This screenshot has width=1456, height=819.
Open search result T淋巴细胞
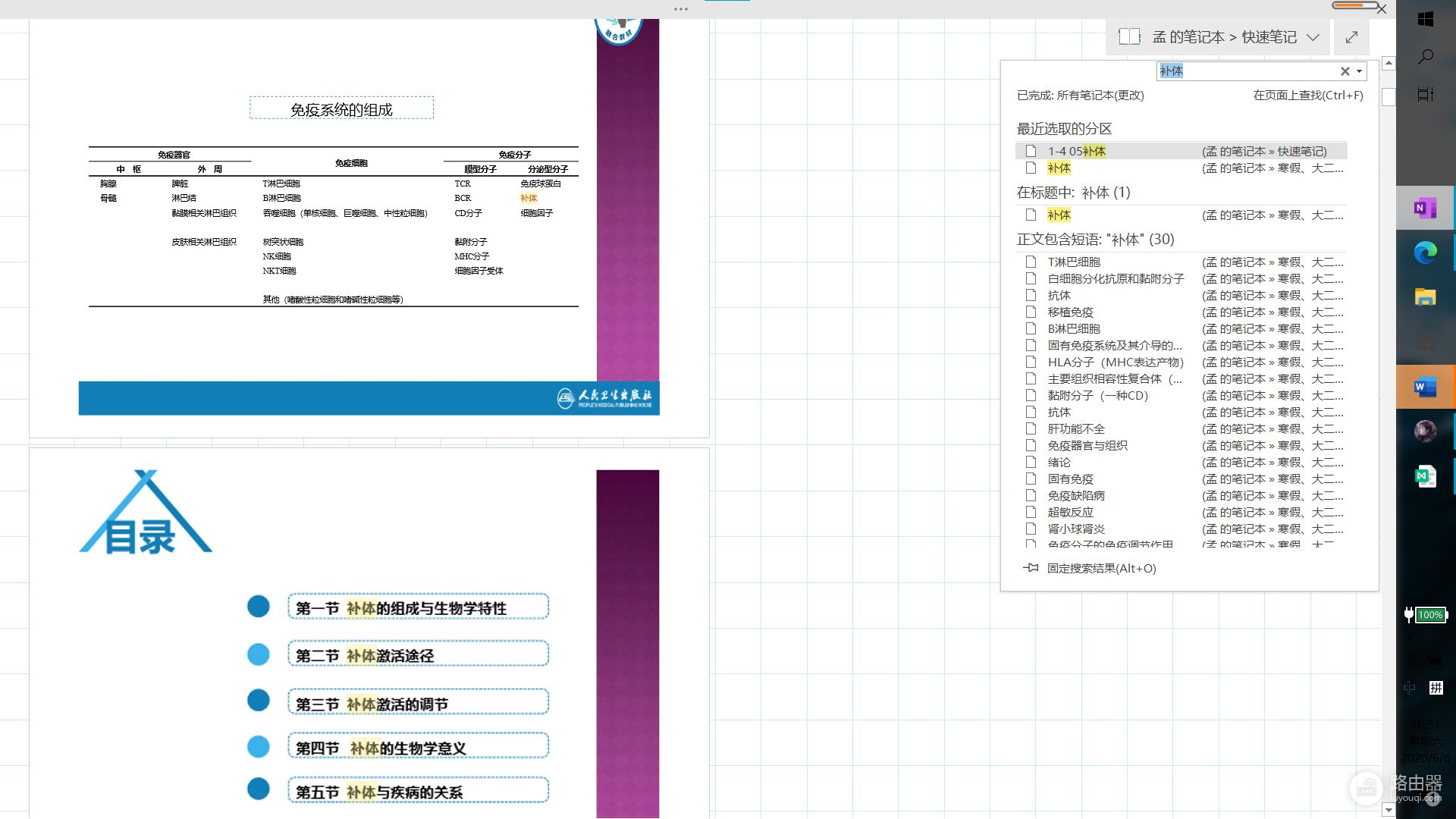pos(1073,262)
